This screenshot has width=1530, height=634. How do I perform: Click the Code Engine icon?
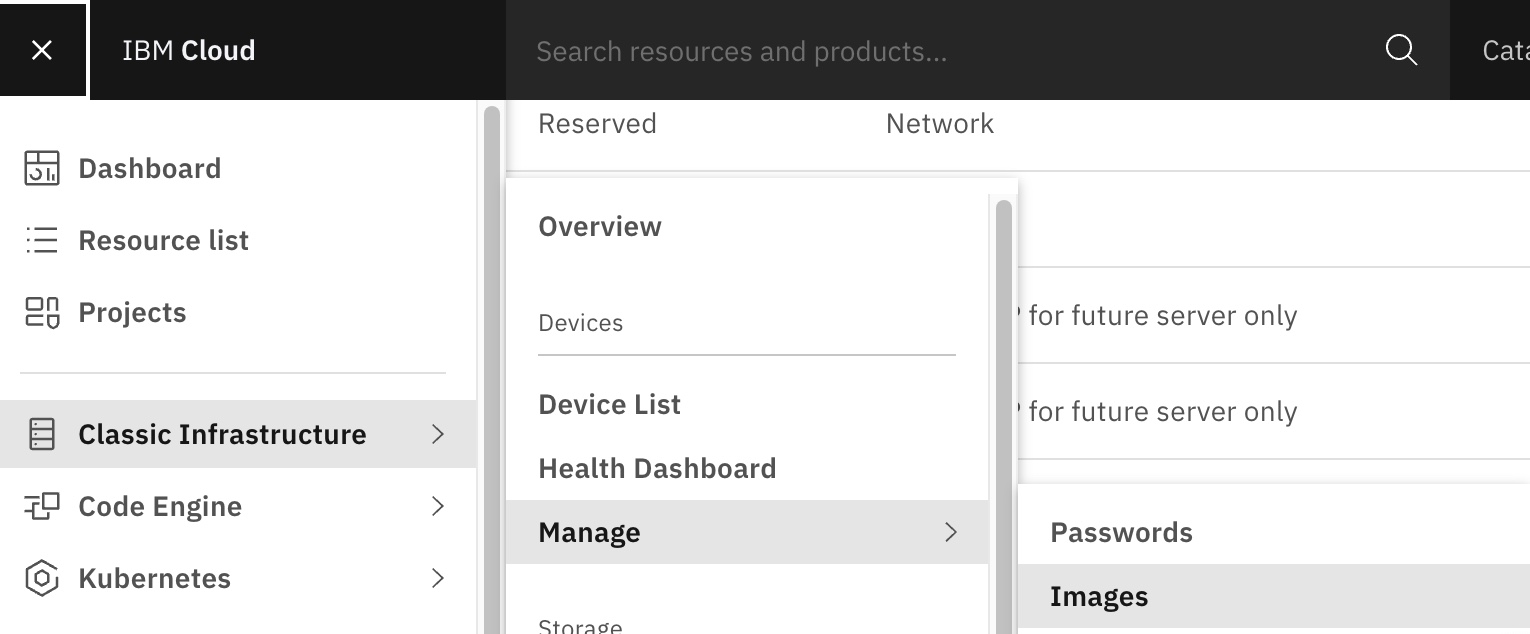tap(42, 506)
